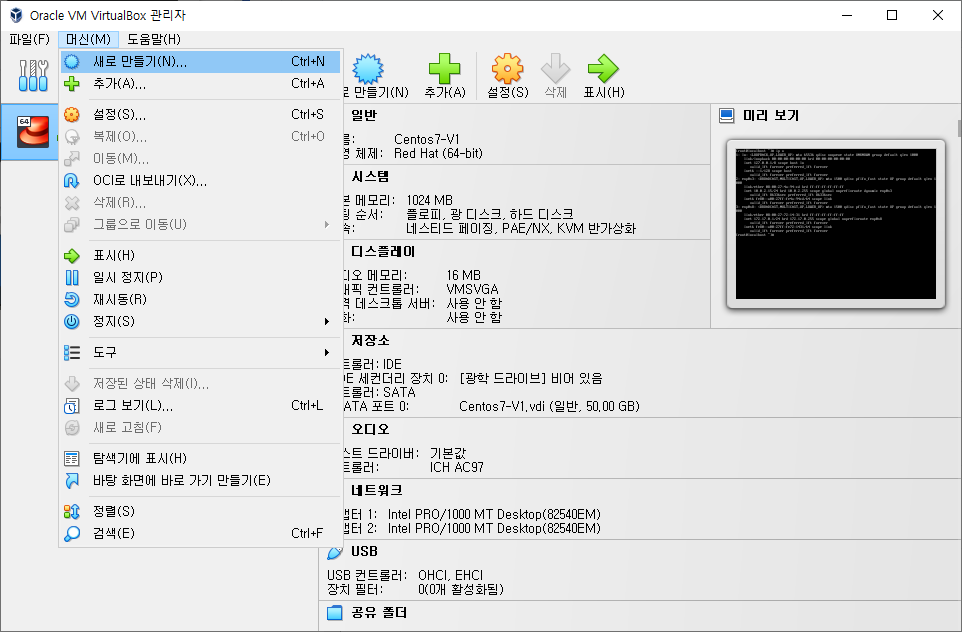Click the 1024 MB memory value
Screen dimensions: 962x632
pyautogui.click(x=429, y=201)
